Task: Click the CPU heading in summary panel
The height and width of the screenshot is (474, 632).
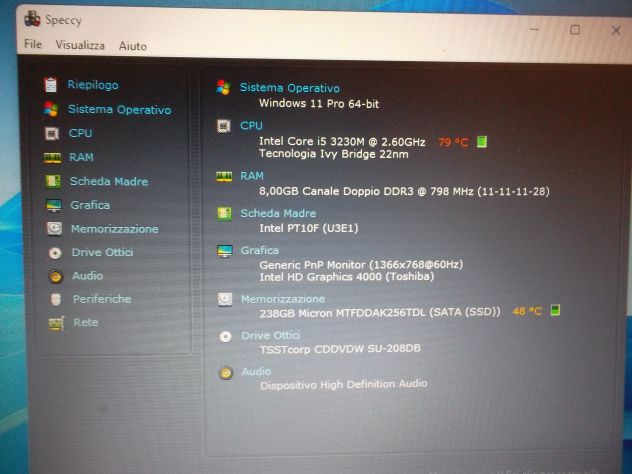Action: (x=251, y=126)
